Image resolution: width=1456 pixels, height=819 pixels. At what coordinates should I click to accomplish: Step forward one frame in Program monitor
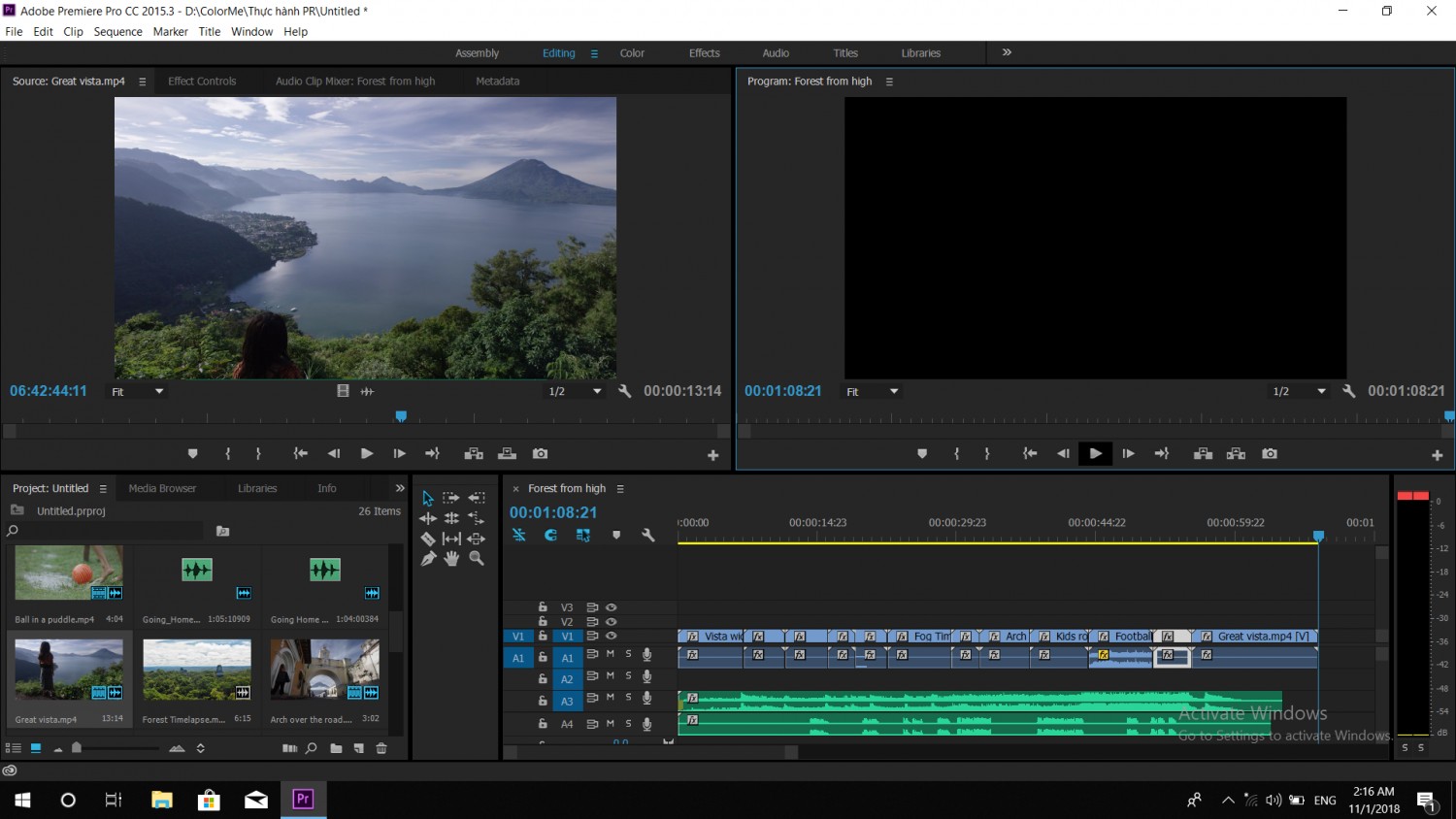(1128, 454)
